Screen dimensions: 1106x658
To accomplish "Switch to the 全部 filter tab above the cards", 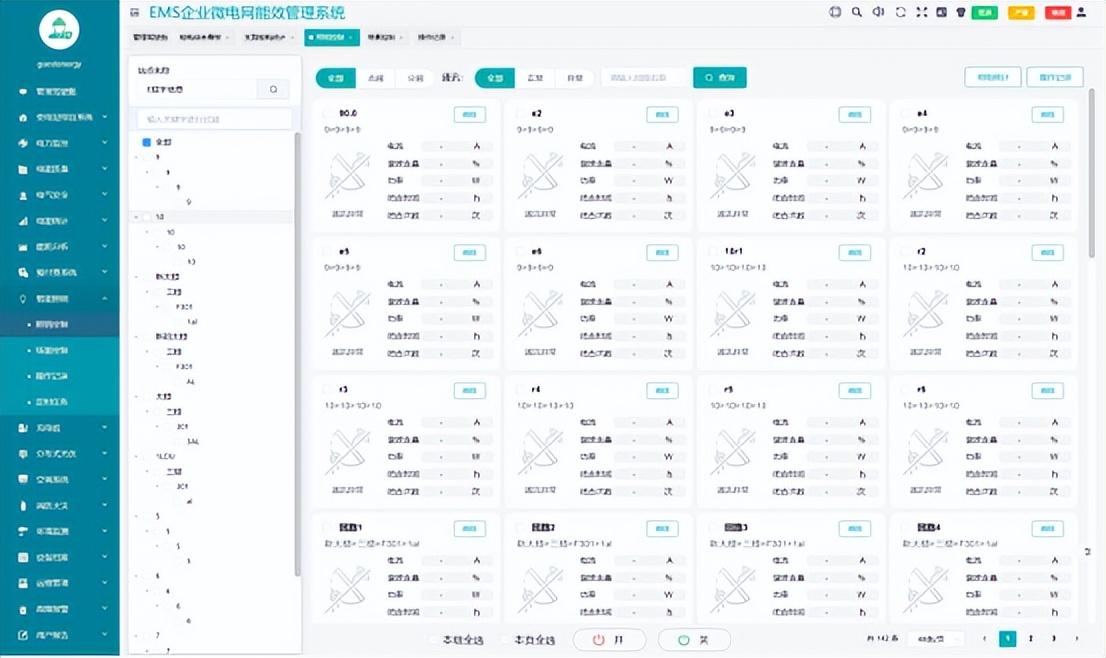I will (335, 77).
